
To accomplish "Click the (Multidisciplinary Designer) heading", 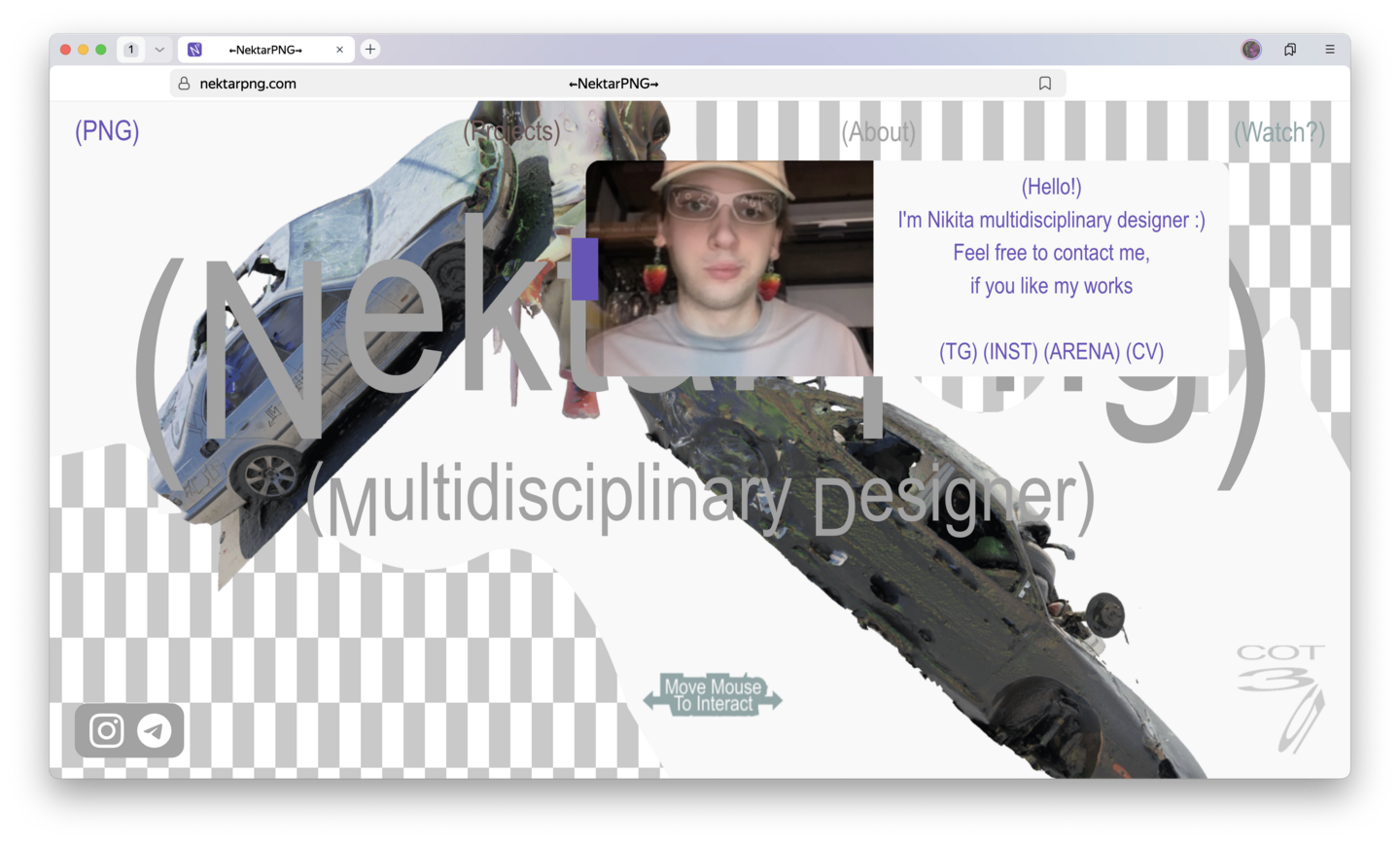I will click(x=700, y=498).
